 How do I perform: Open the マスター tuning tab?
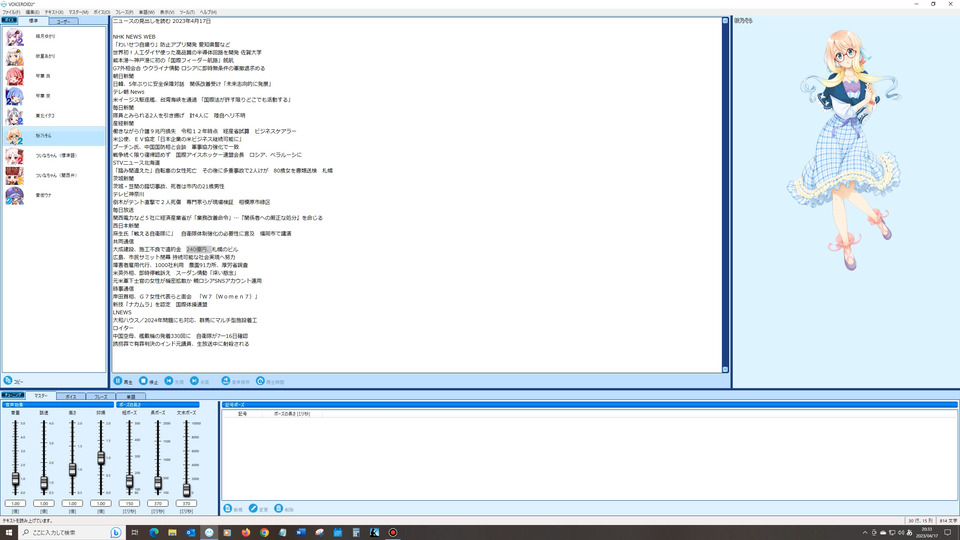pyautogui.click(x=41, y=396)
